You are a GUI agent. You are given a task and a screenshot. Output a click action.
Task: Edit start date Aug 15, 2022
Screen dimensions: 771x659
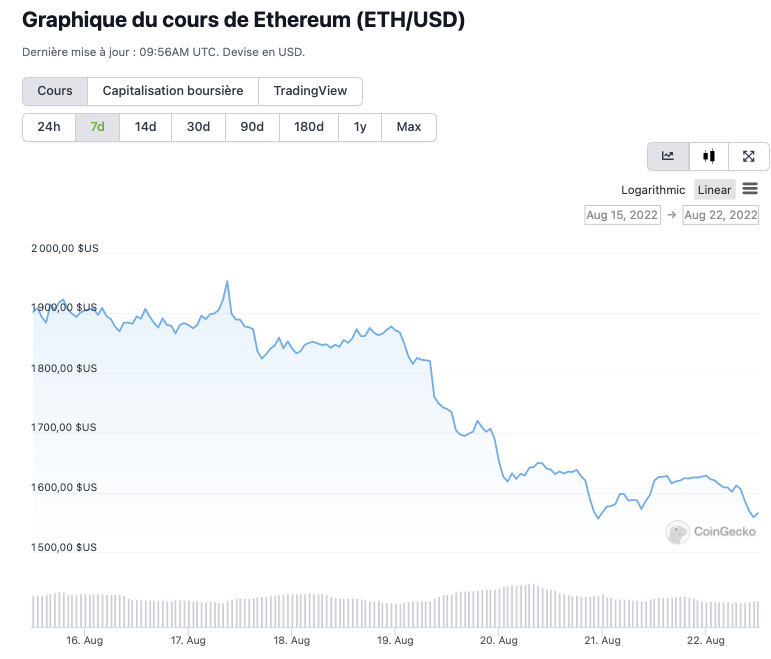pos(622,214)
